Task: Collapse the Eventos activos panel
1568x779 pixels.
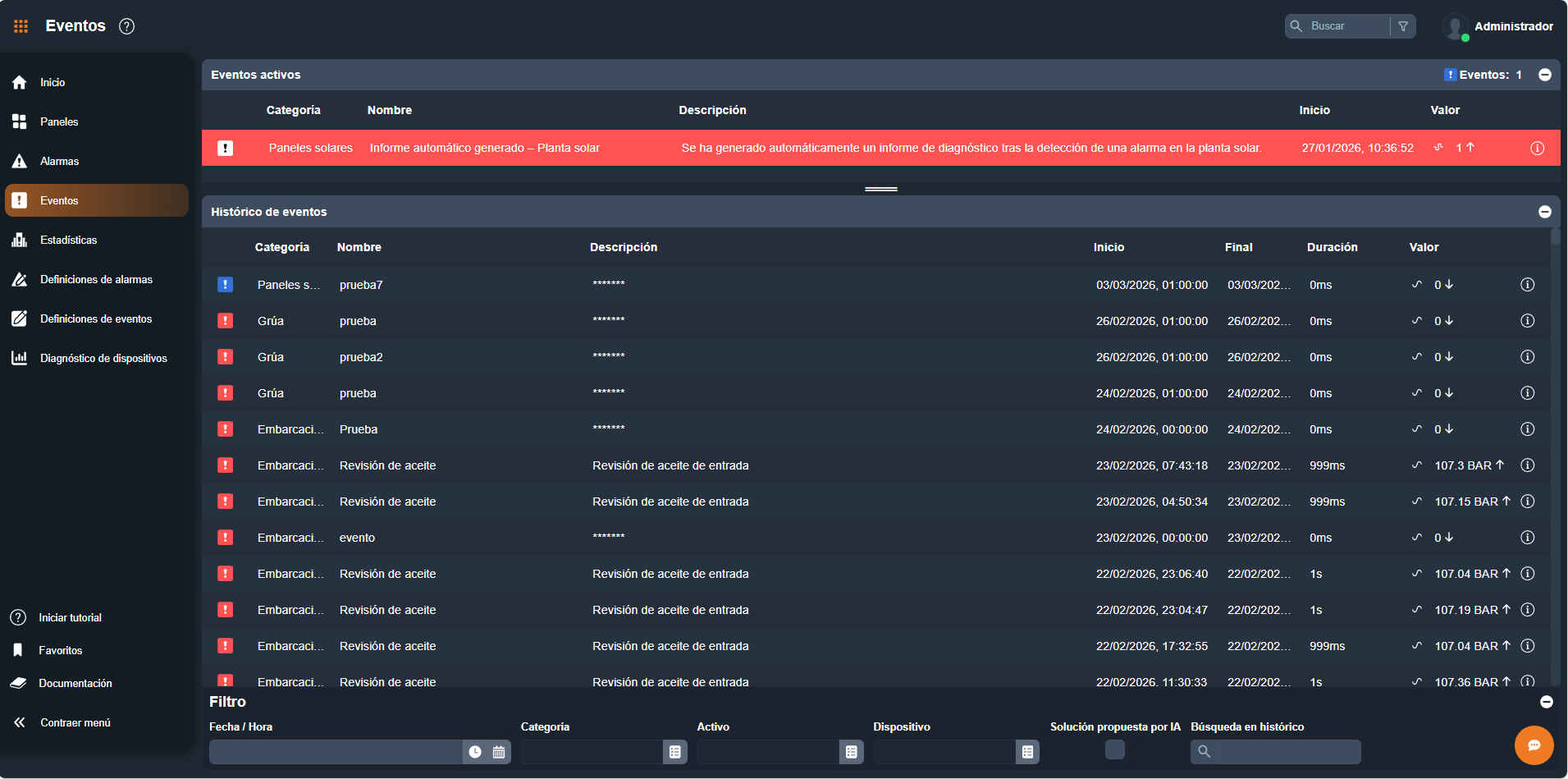Action: (x=1545, y=75)
